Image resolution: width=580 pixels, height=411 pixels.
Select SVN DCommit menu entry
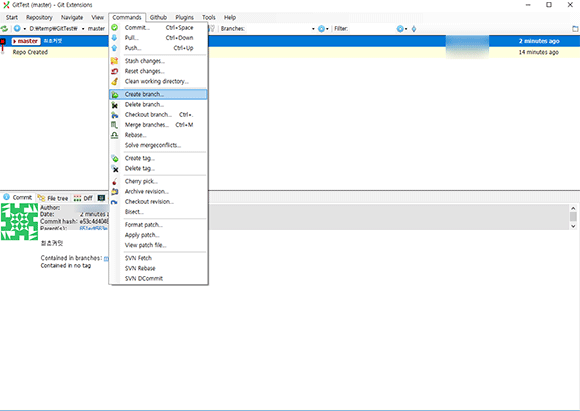[158, 278]
